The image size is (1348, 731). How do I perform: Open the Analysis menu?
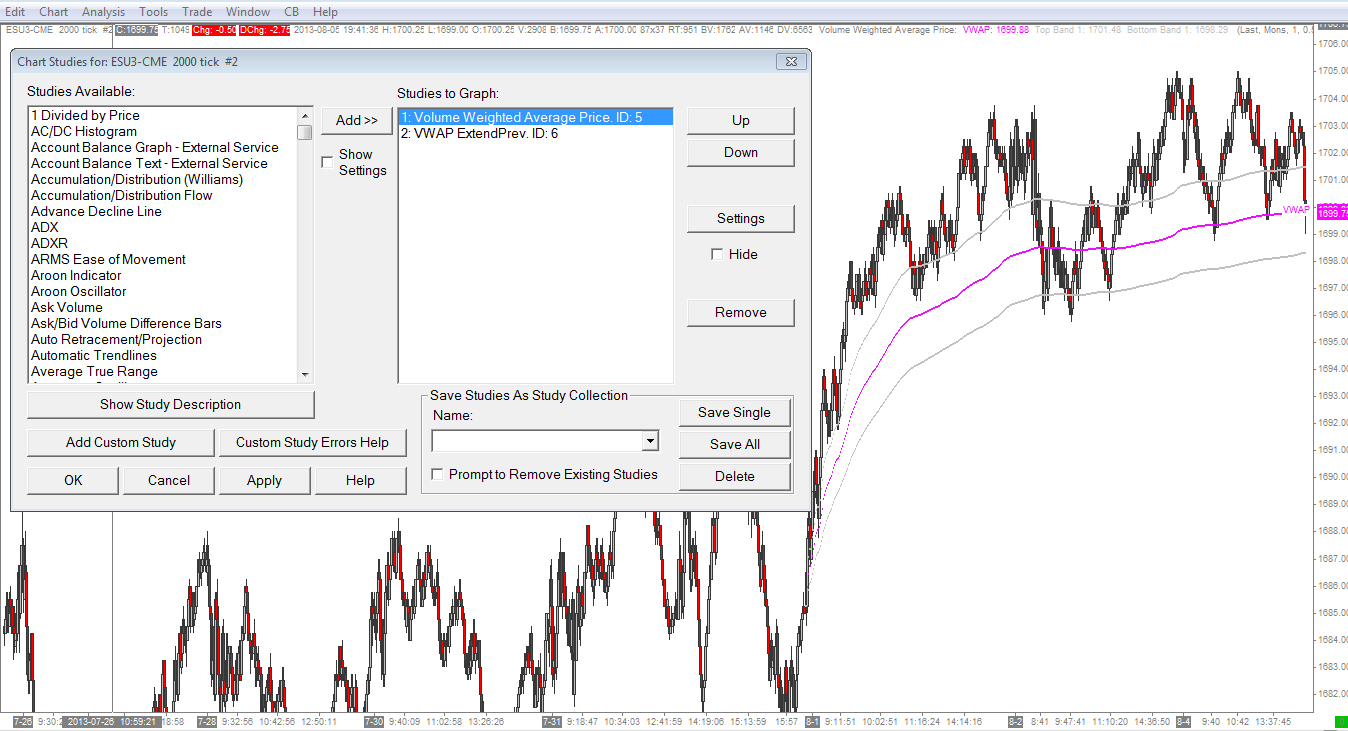tap(103, 12)
